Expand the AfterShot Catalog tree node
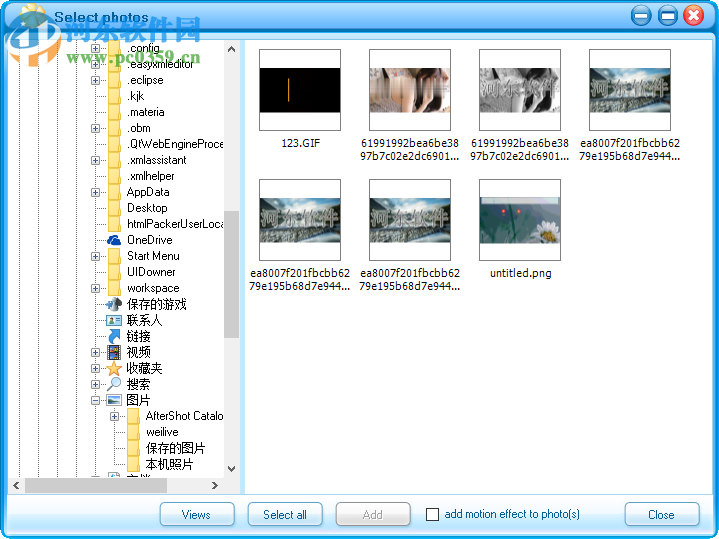 (x=114, y=417)
